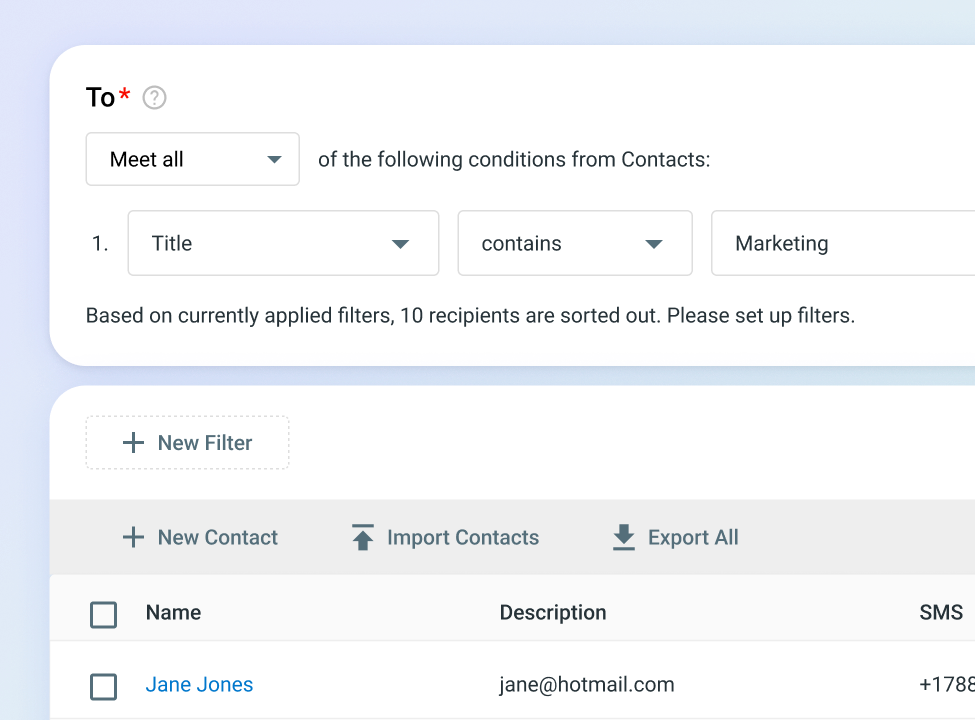
Task: Click the help question mark icon beside To
Action: point(154,98)
